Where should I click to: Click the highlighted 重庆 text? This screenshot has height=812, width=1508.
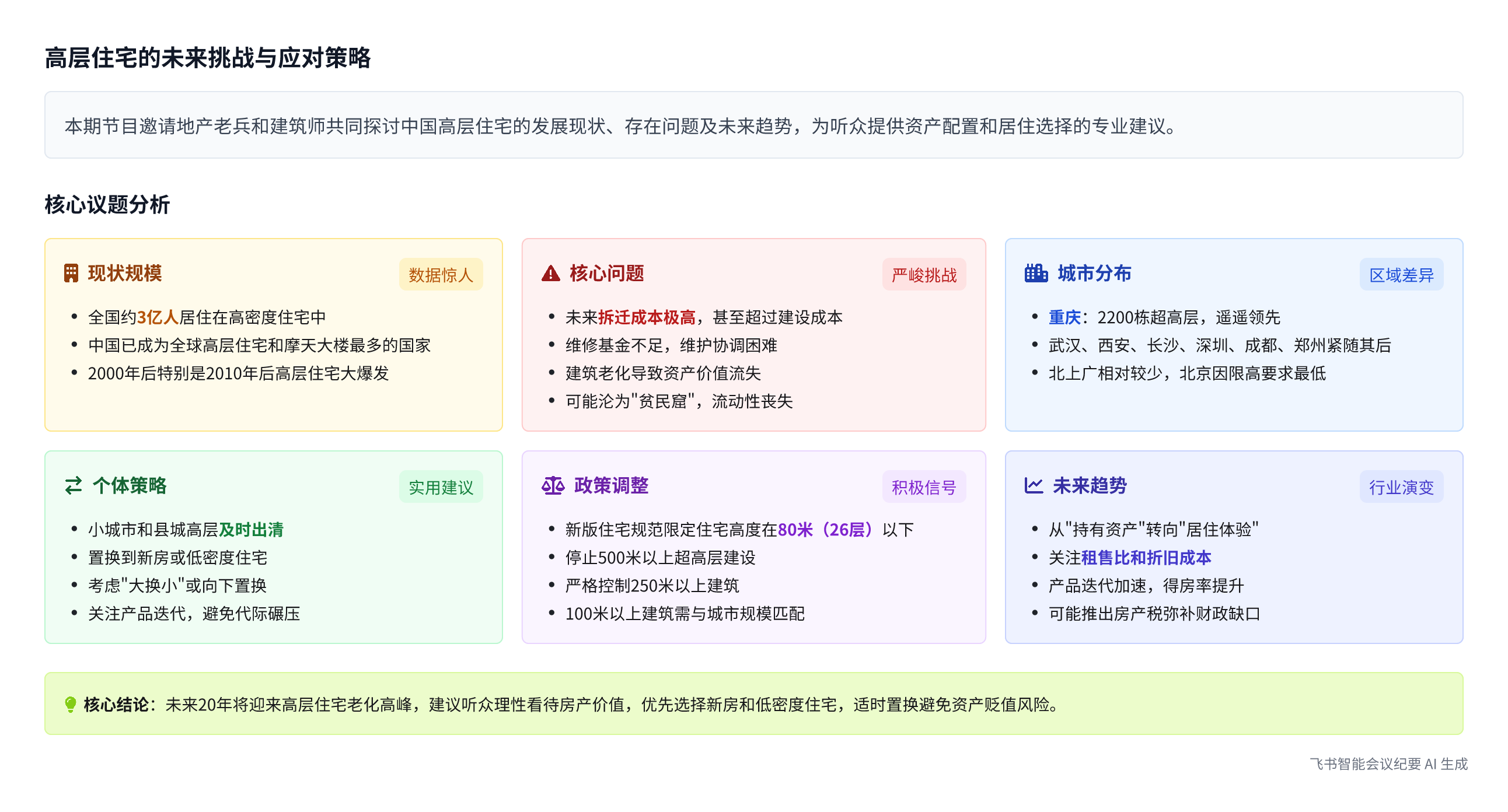point(1064,317)
